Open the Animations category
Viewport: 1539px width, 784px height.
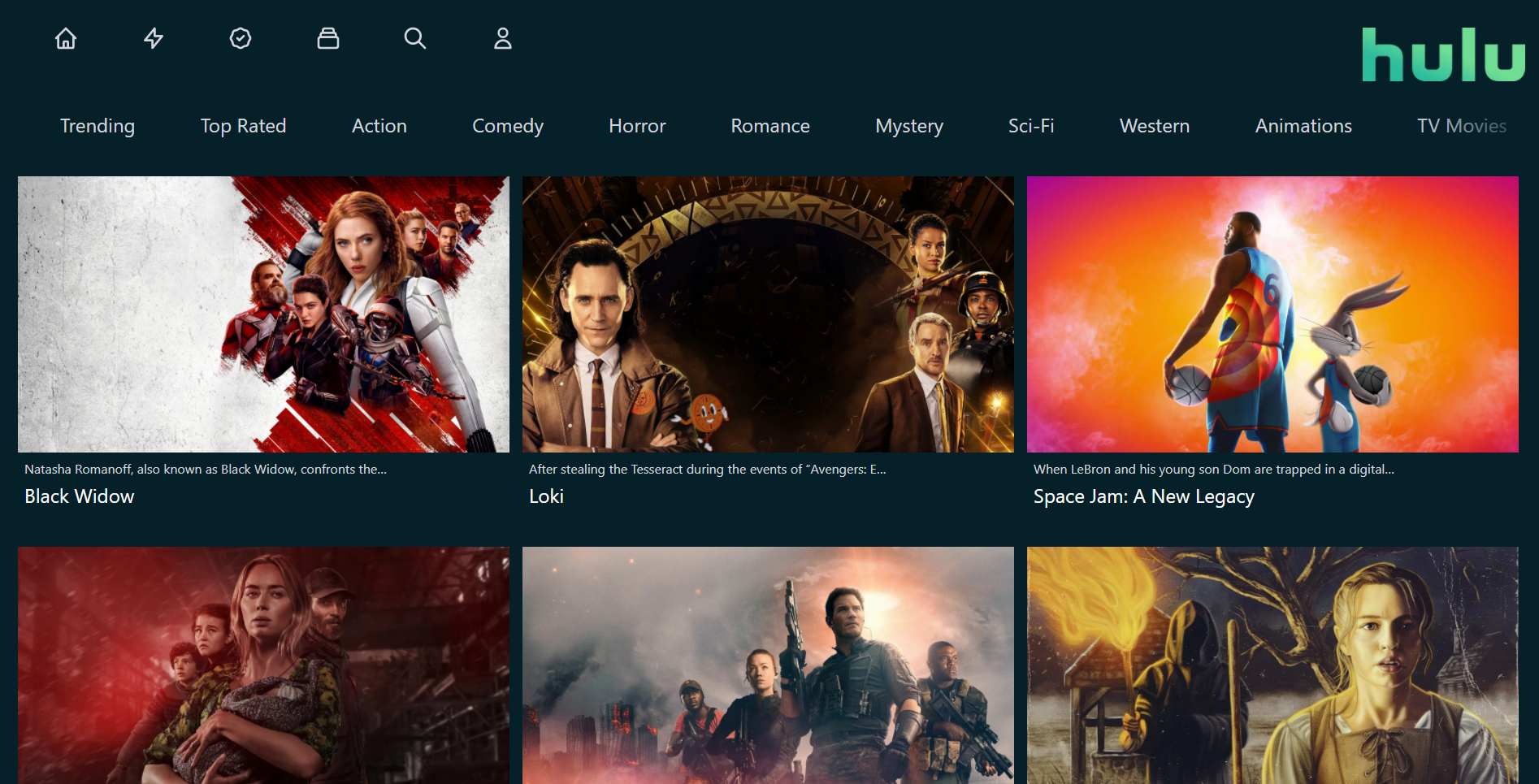click(x=1303, y=126)
